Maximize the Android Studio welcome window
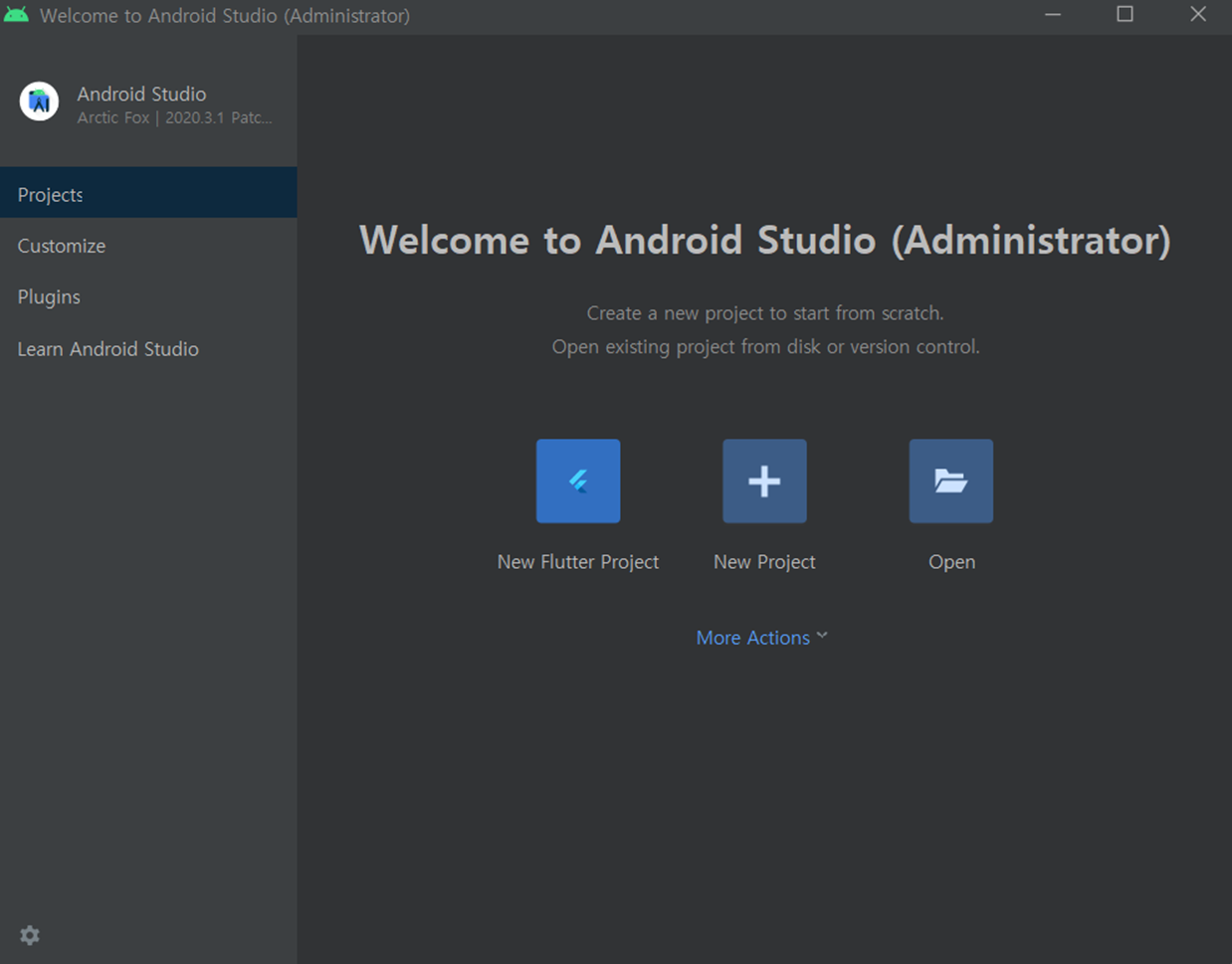This screenshot has width=1232, height=964. [x=1126, y=15]
